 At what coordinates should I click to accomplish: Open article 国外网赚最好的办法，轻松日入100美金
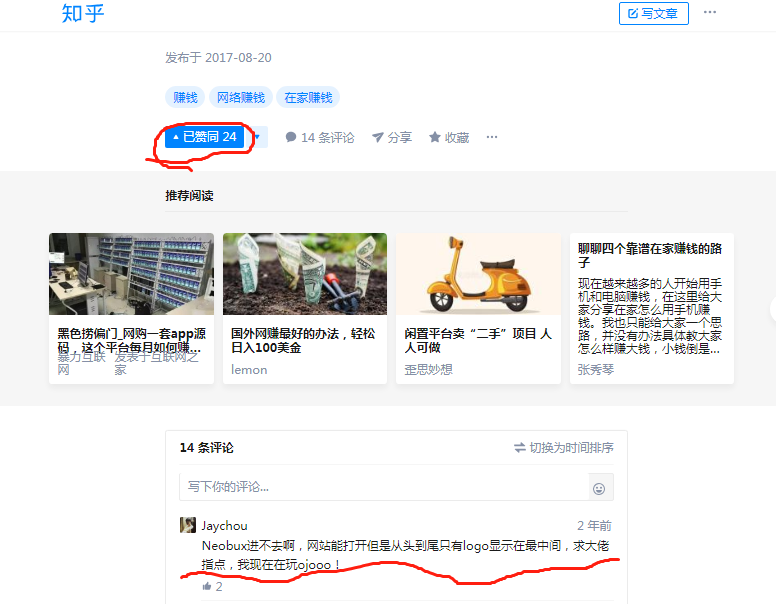303,340
